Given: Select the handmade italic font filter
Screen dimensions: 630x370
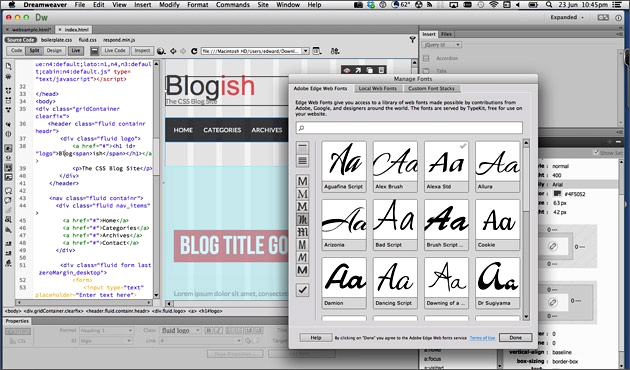Looking at the screenshot, I should coord(303,258).
